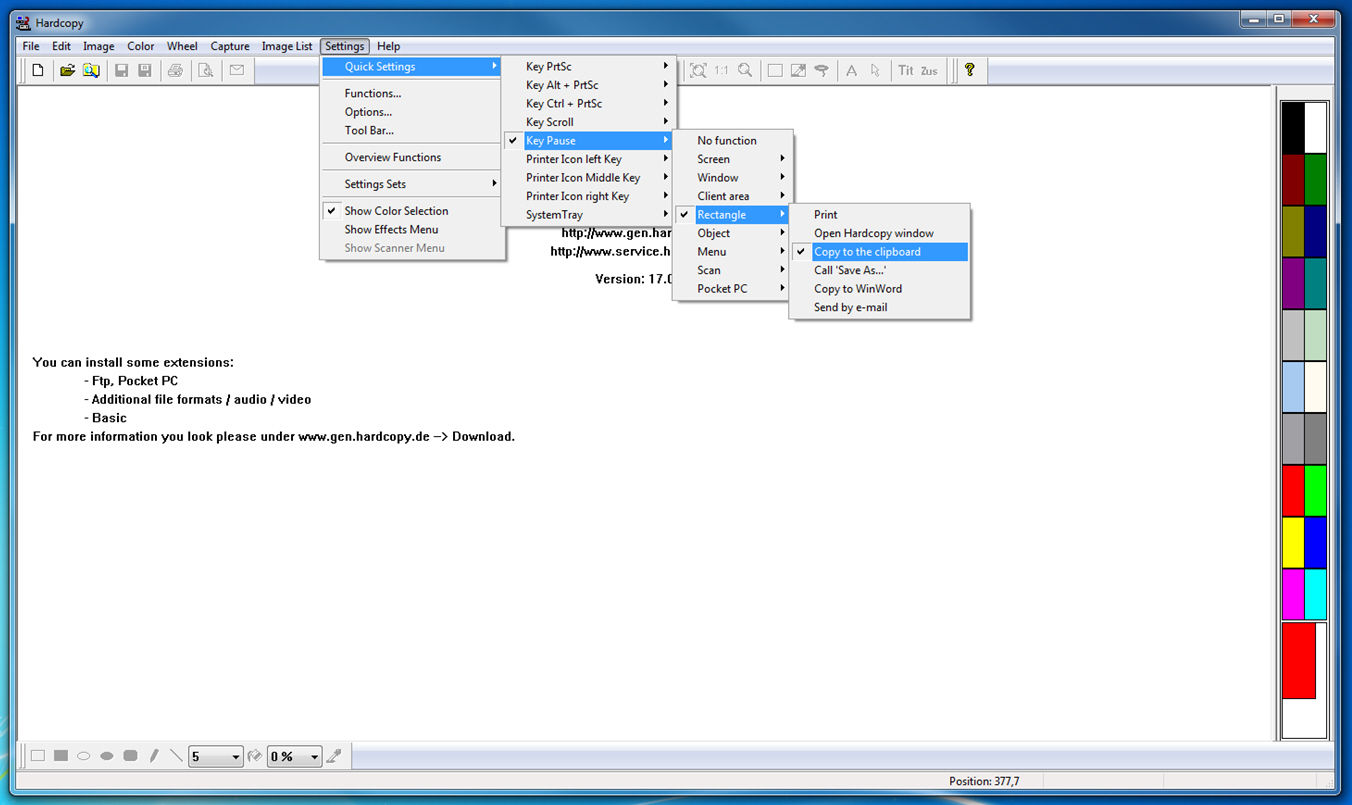Click the large red foreground color box
The width and height of the screenshot is (1352, 805).
[x=1299, y=660]
